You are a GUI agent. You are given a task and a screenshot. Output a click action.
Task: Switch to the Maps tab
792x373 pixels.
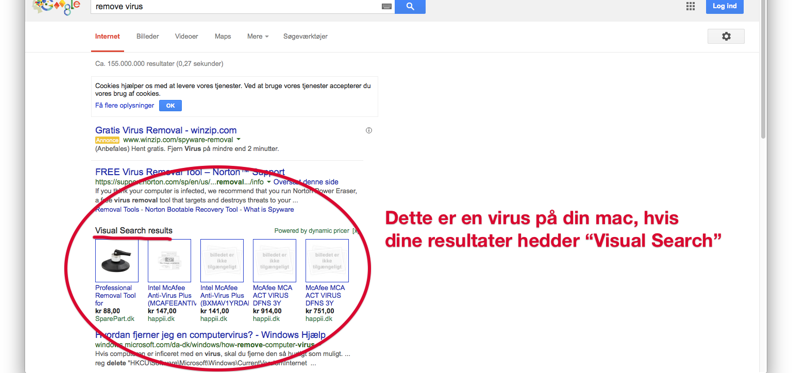tap(223, 36)
